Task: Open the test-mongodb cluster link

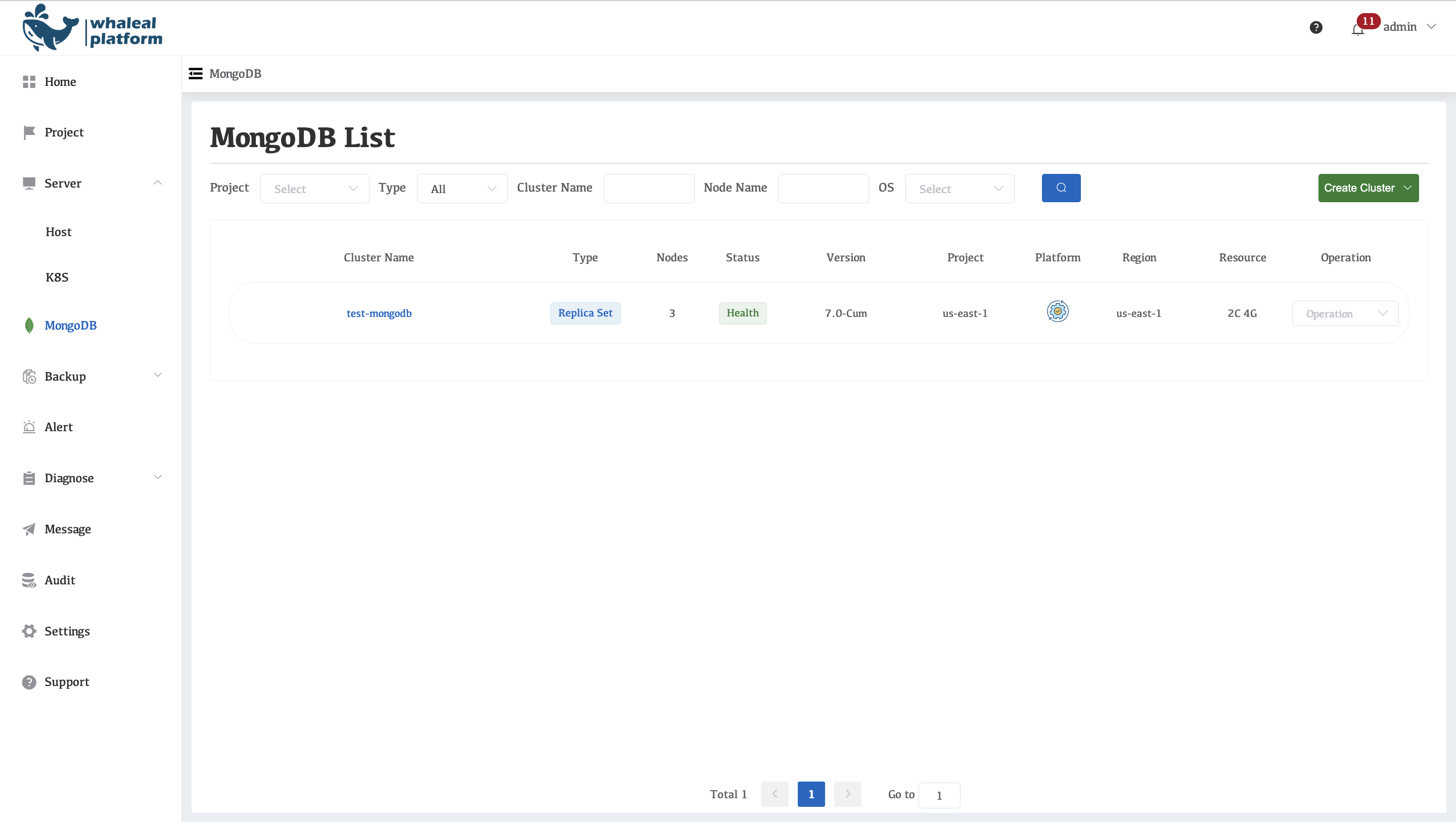Action: pyautogui.click(x=379, y=313)
